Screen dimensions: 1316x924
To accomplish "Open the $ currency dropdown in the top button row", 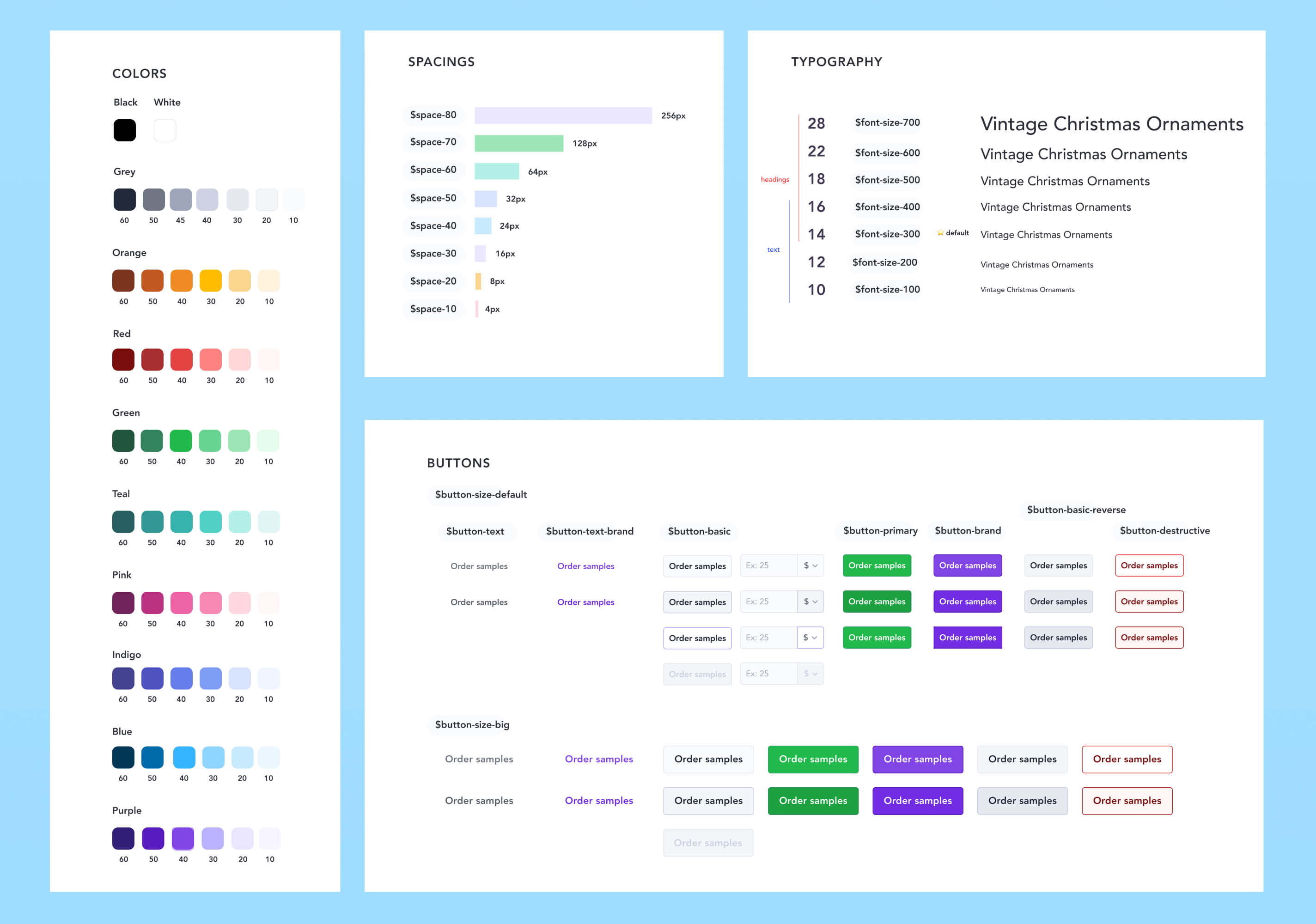I will point(810,565).
